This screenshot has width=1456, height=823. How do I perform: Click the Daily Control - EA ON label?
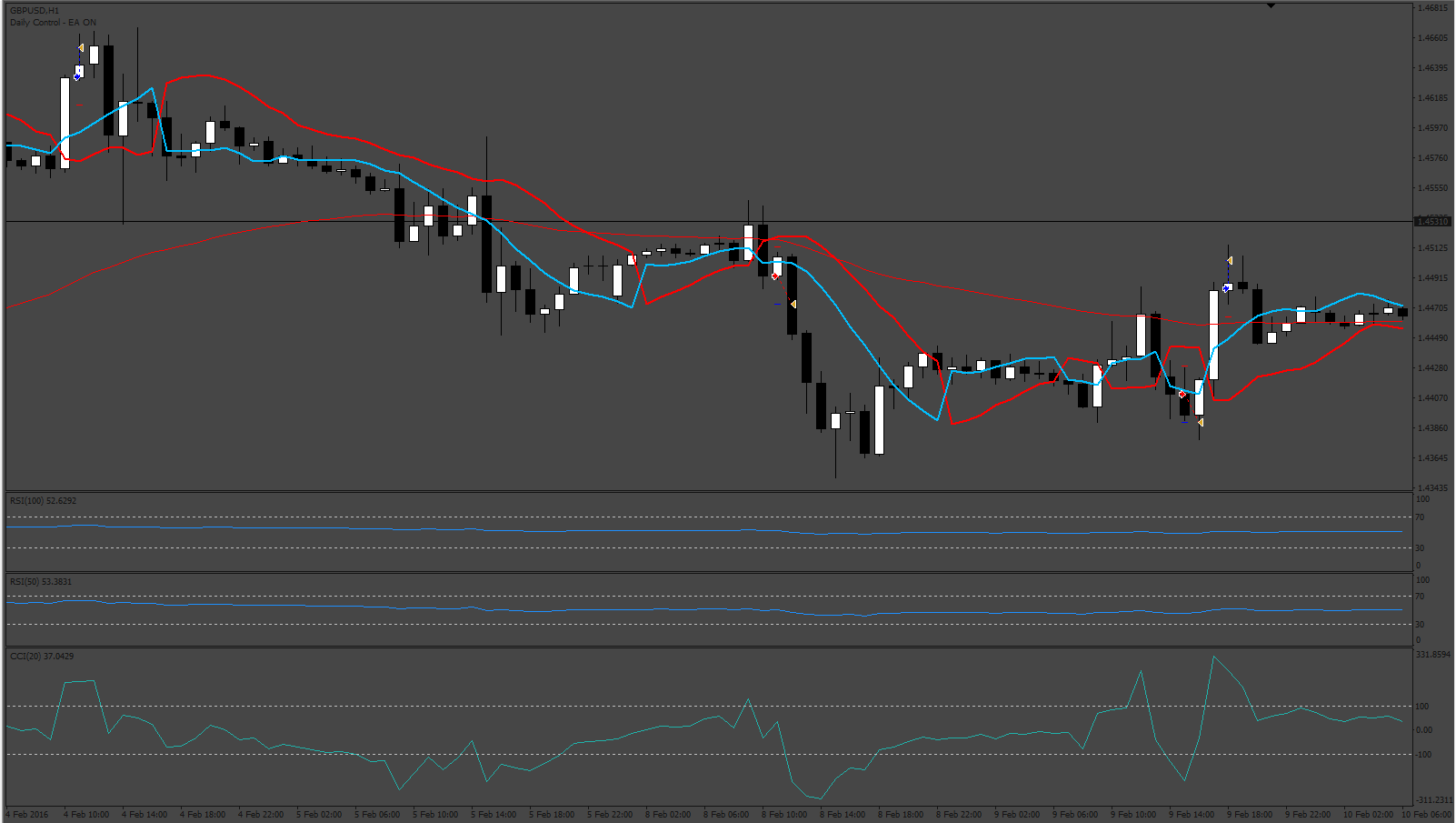54,22
